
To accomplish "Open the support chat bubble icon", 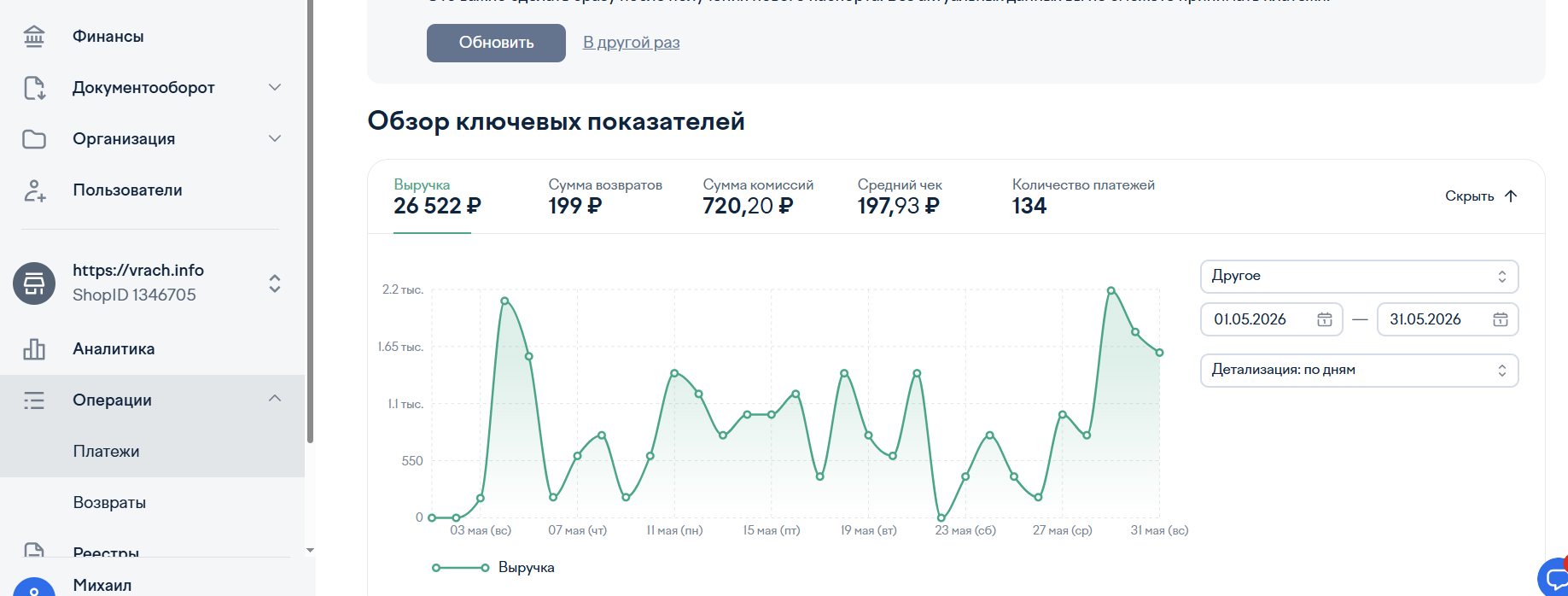I will click(x=1555, y=577).
